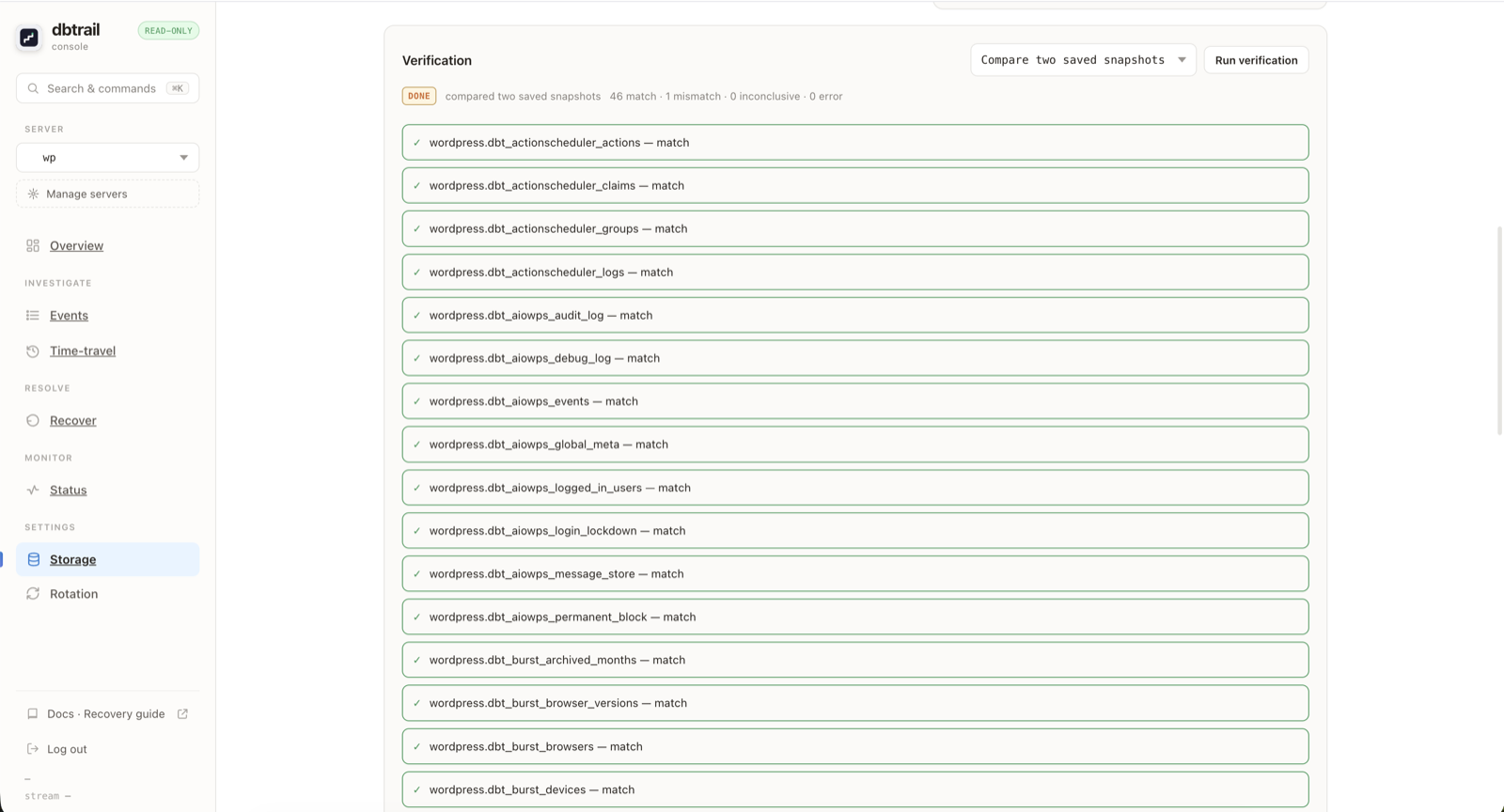
Task: Click the Status pulse icon
Action: click(x=33, y=491)
